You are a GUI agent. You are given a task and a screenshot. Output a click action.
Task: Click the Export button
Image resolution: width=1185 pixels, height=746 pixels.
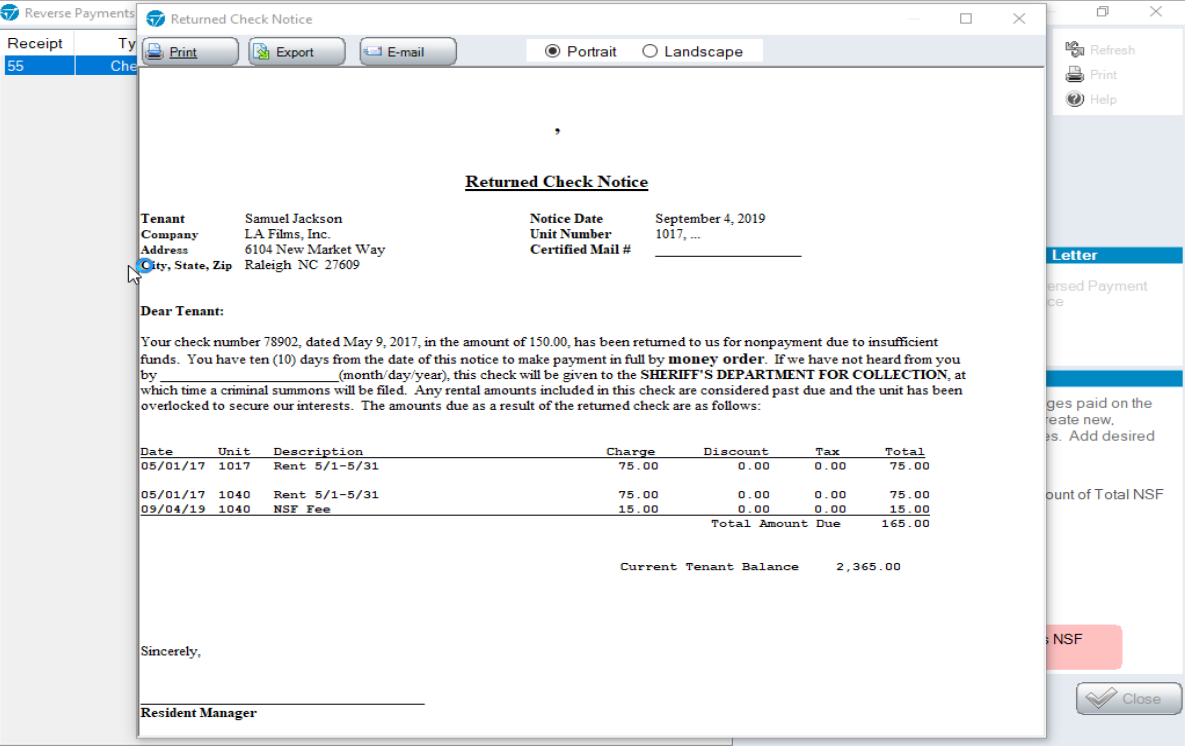[x=297, y=52]
